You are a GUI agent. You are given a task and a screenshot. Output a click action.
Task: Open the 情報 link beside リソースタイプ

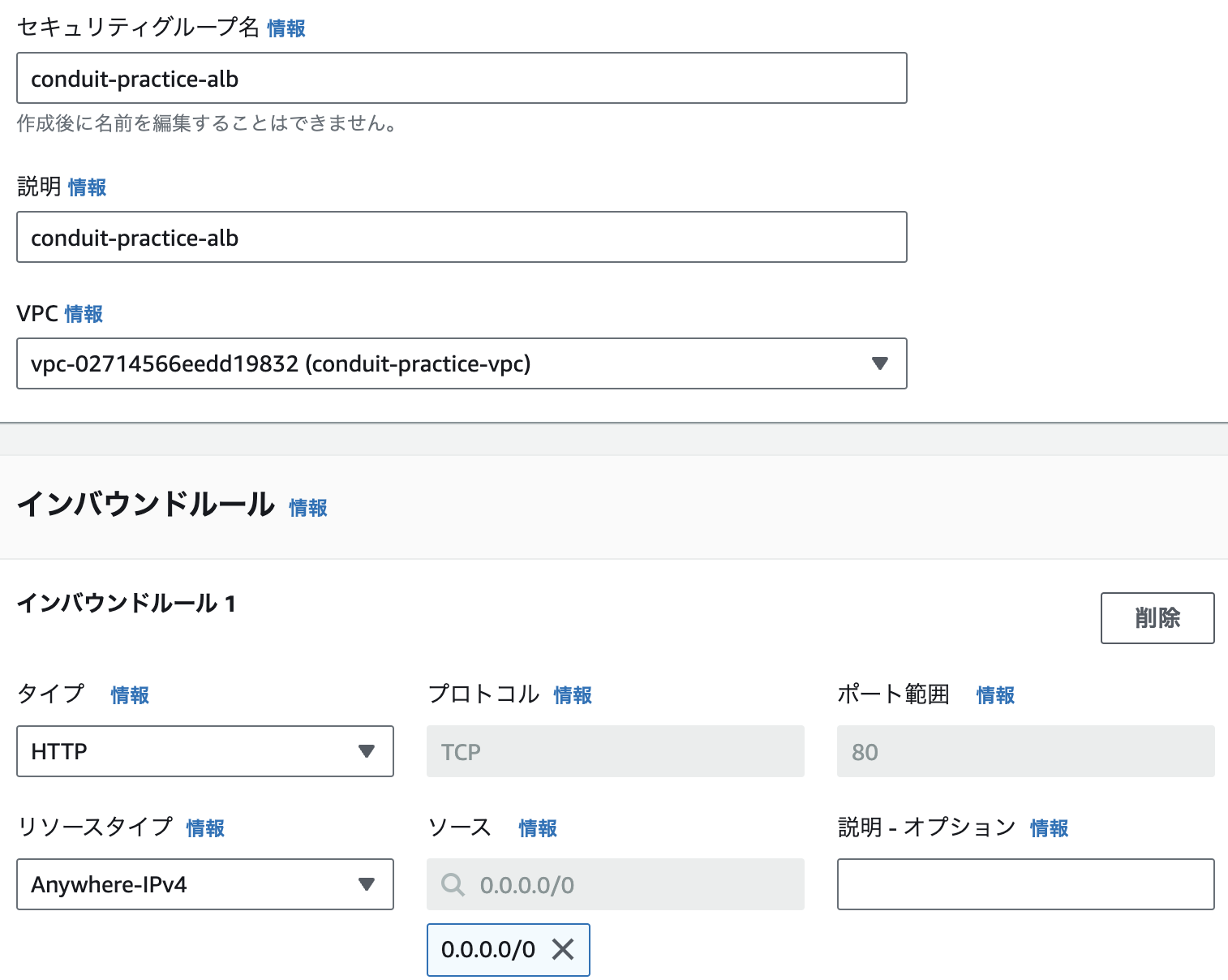tap(205, 828)
